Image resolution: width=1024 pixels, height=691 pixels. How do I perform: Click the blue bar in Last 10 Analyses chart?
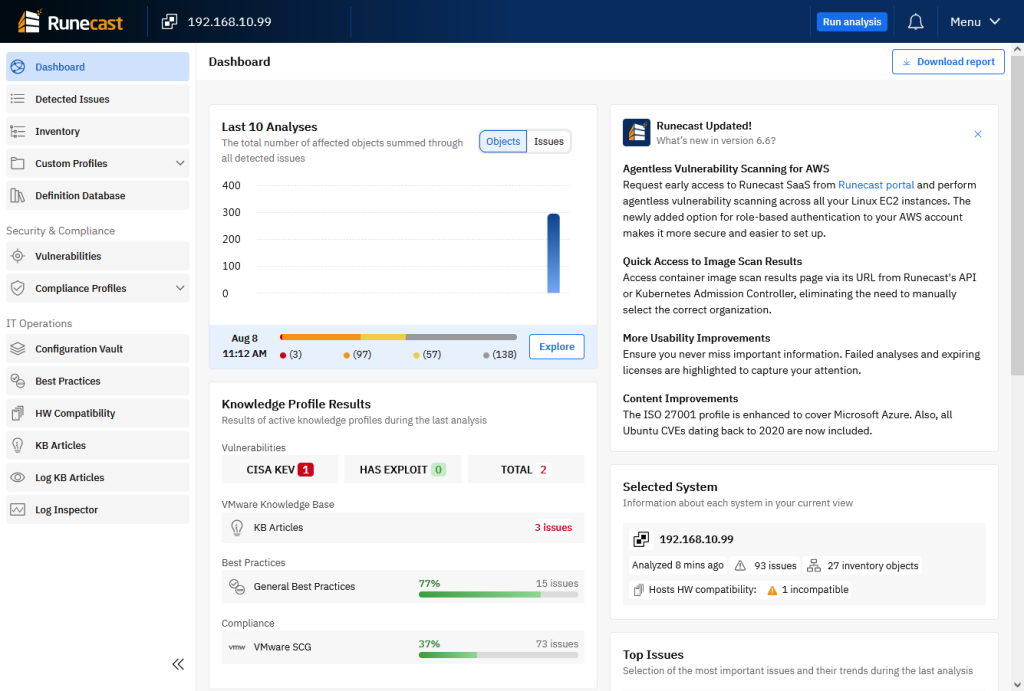pos(553,253)
